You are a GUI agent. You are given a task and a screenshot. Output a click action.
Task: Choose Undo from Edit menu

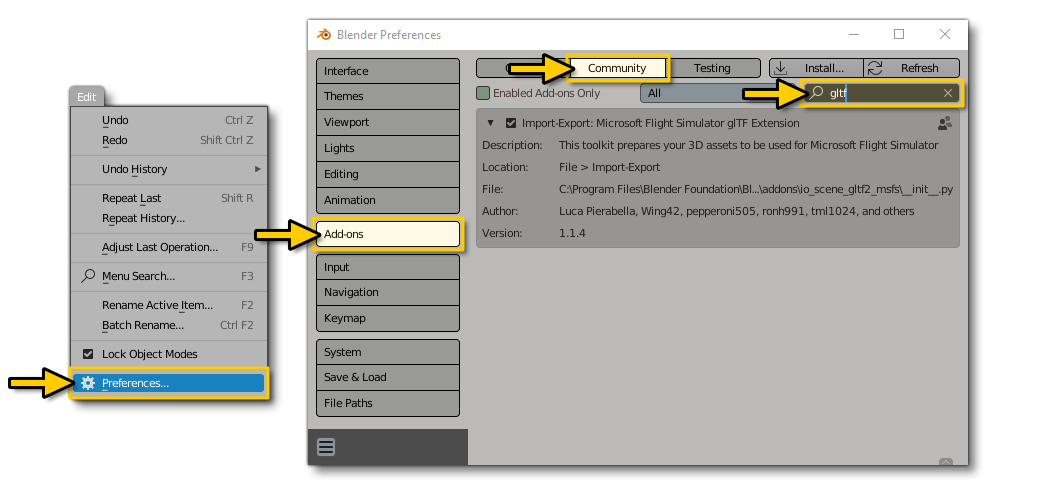(x=169, y=120)
